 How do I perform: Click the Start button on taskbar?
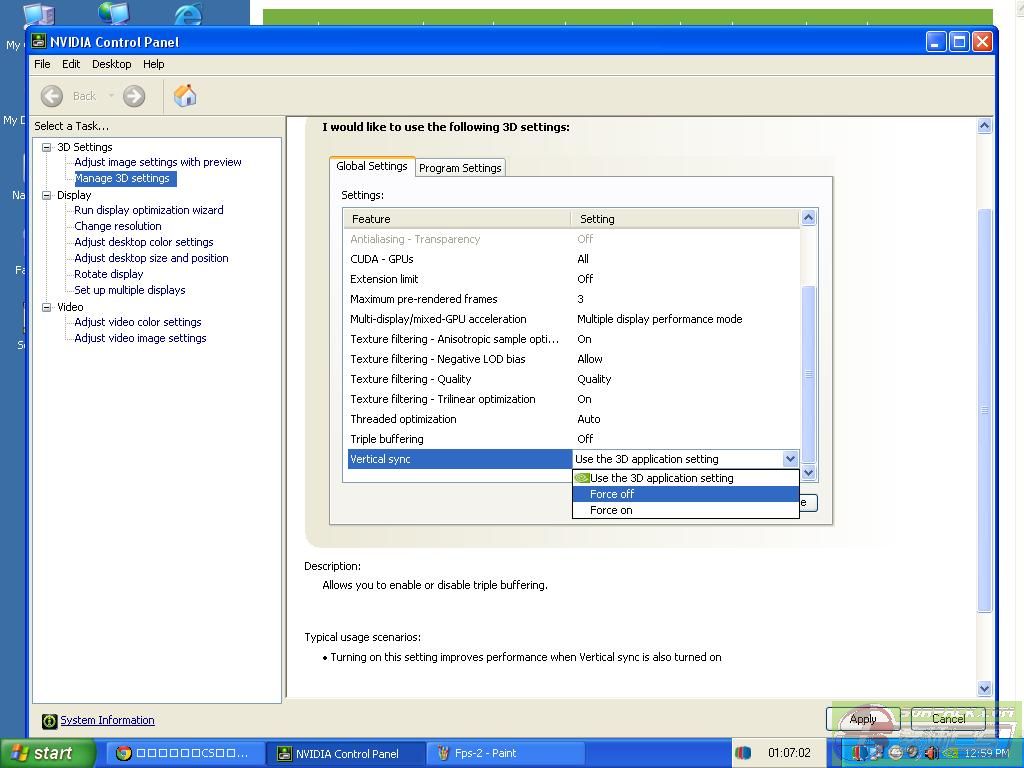pos(47,753)
